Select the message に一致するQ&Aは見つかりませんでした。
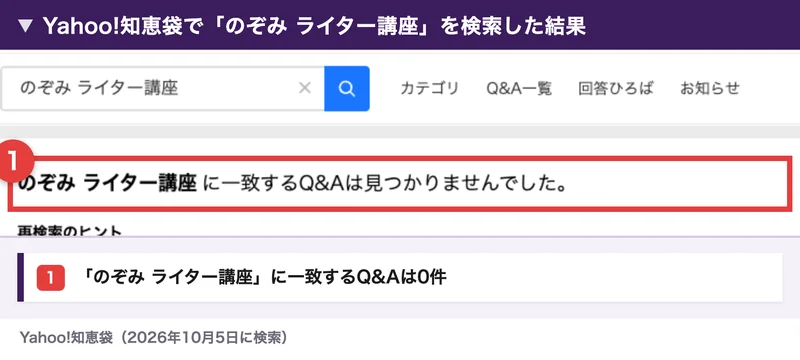800x360 pixels. pyautogui.click(x=385, y=184)
